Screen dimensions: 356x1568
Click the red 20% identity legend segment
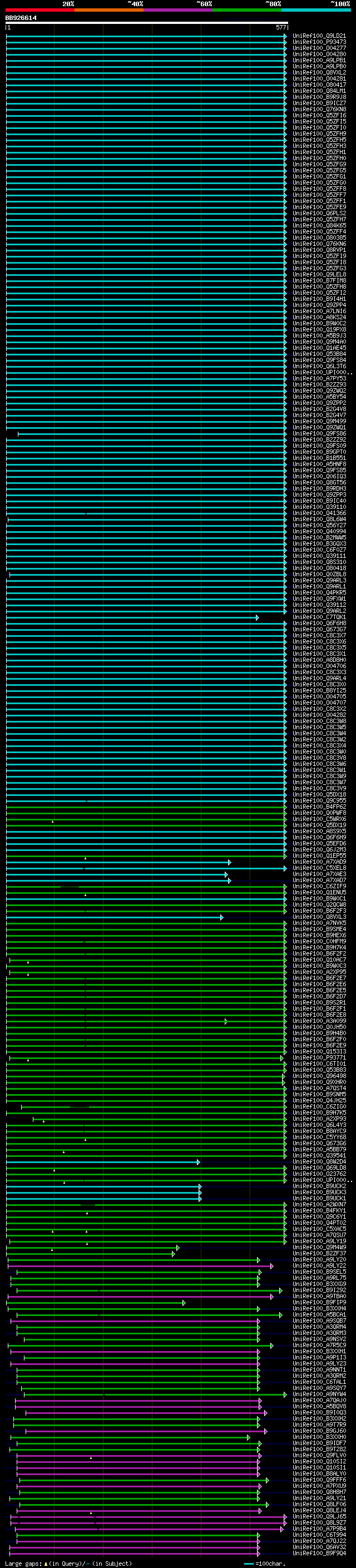point(39,10)
